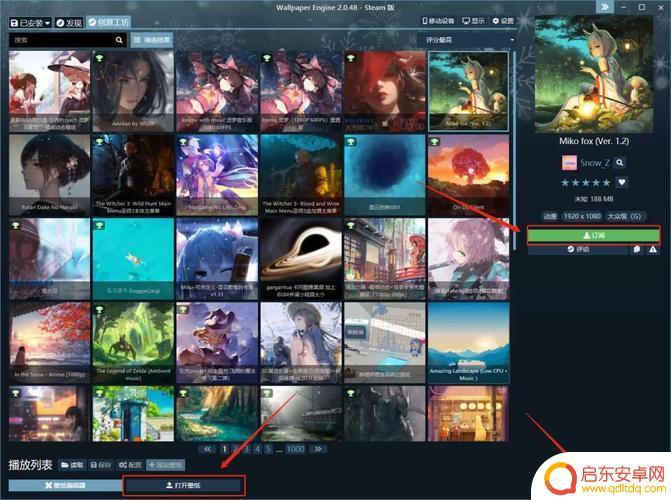Select the Miko fox (Ver. 1.2) thumbnail

[x=468, y=91]
